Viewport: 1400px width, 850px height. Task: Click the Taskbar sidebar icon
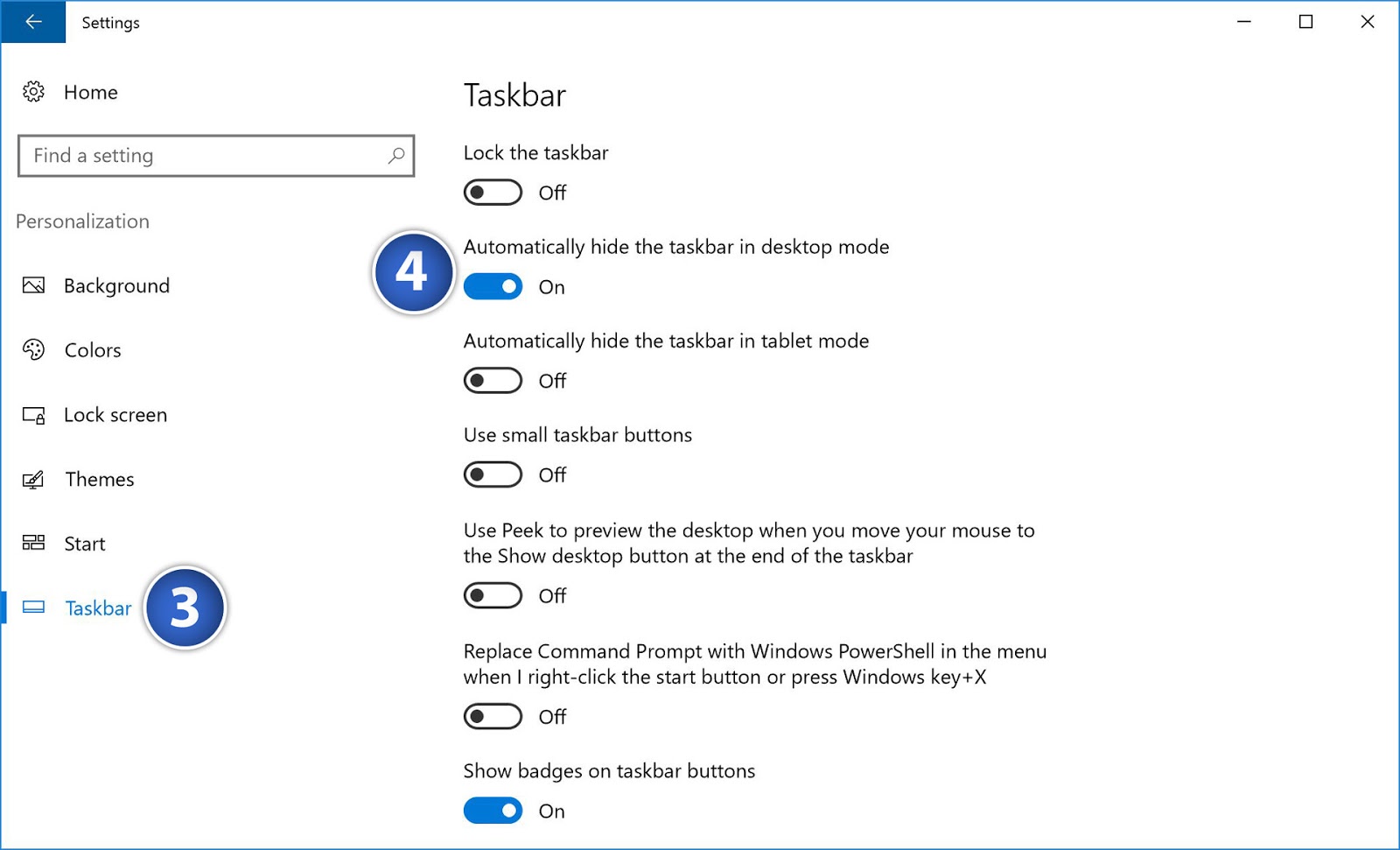tap(33, 608)
